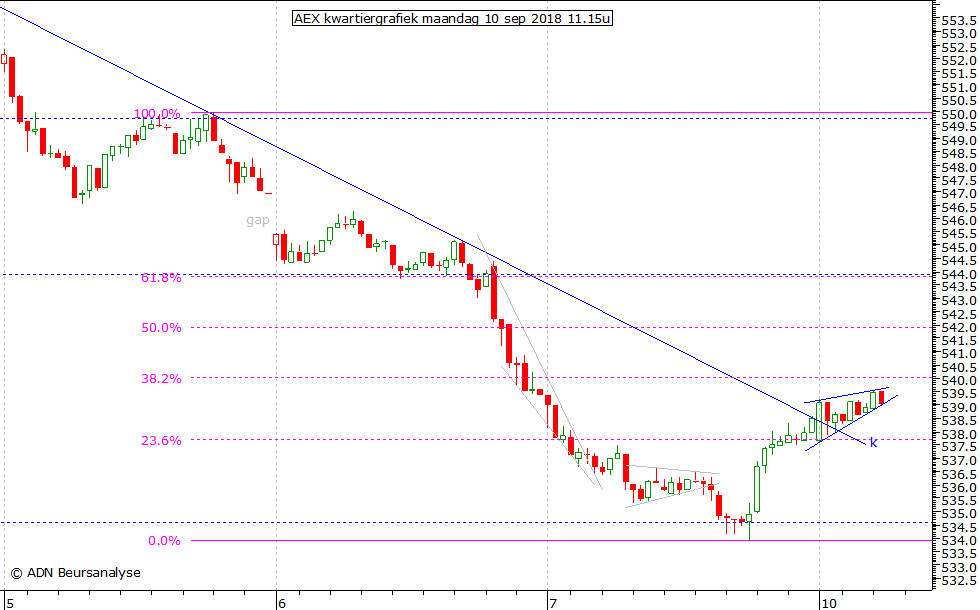The image size is (980, 610).
Task: Click the blue 'k' marker label
Action: click(873, 443)
